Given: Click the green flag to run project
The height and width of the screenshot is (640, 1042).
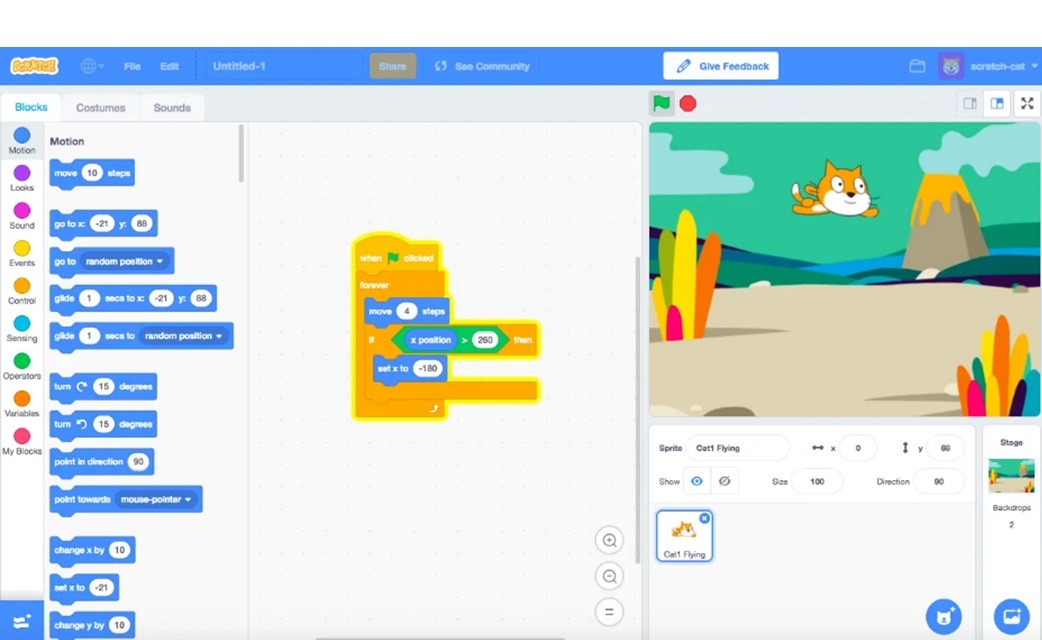Looking at the screenshot, I should coord(661,103).
